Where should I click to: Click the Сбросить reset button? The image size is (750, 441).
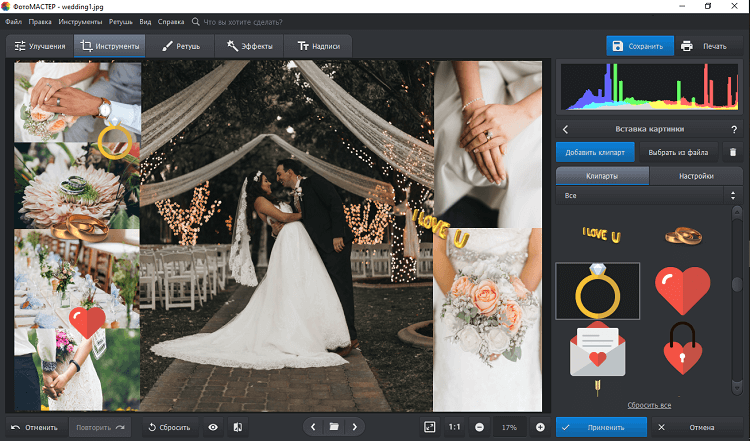pos(169,427)
